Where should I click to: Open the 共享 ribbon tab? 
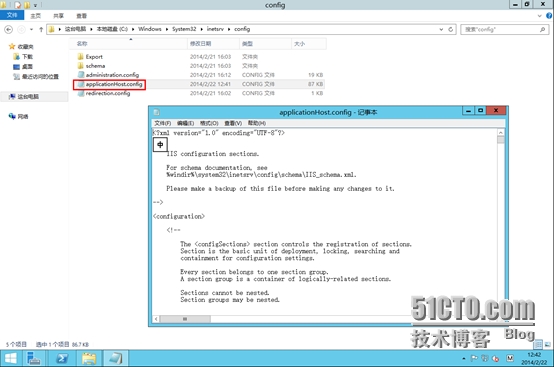pos(58,16)
